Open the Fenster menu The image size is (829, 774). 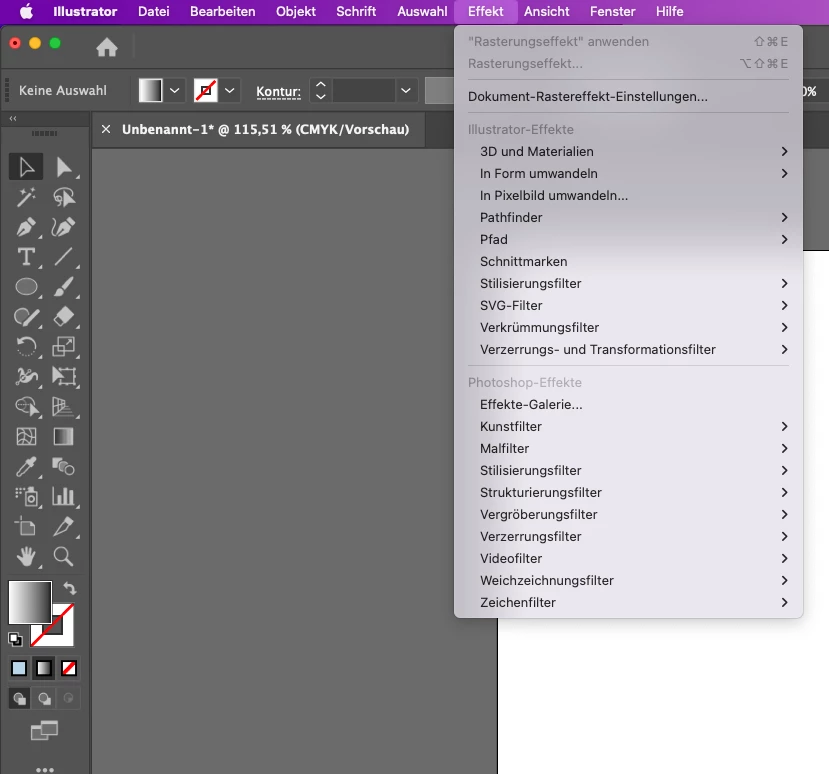coord(612,12)
